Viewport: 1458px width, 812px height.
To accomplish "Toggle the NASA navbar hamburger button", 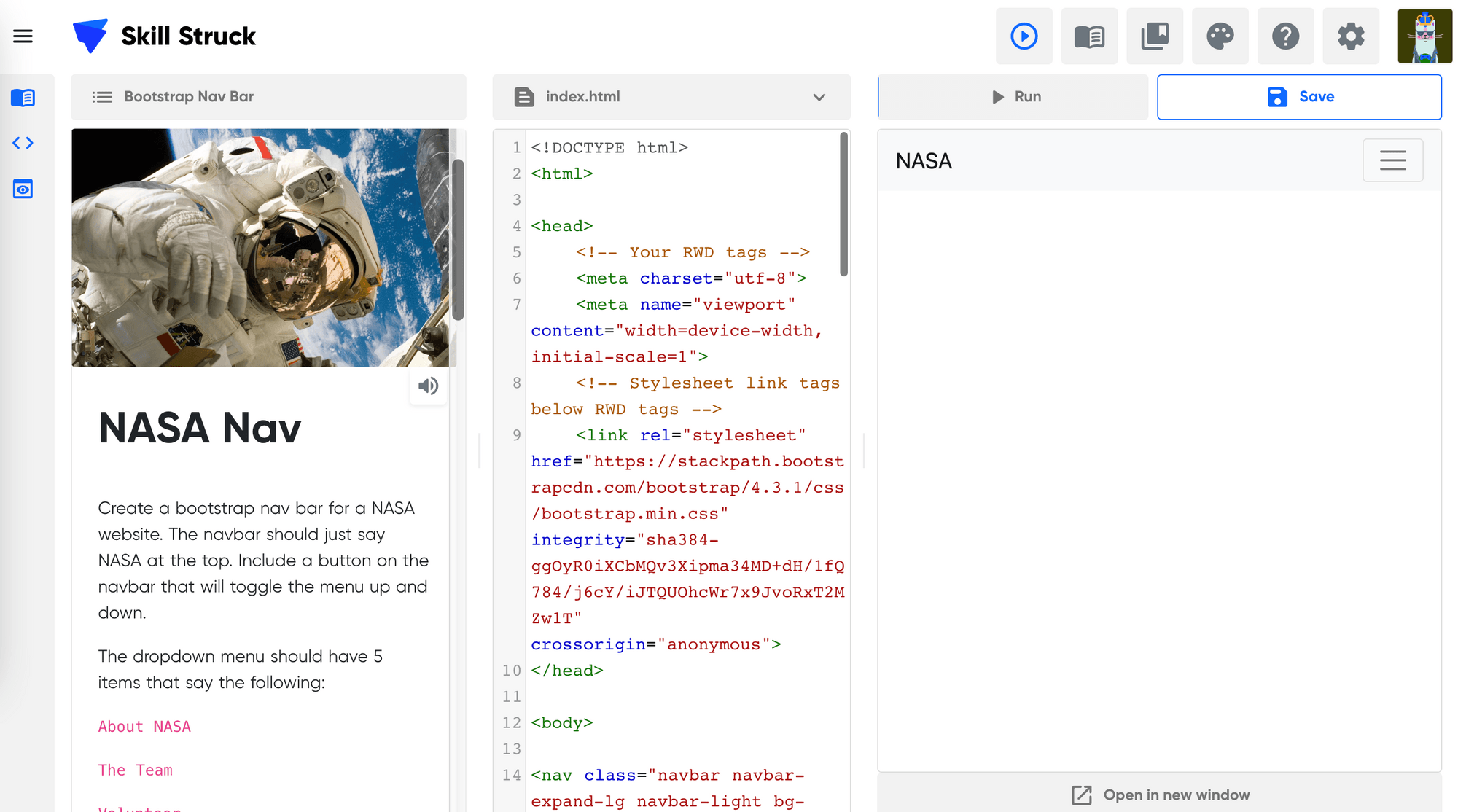I will [1392, 160].
